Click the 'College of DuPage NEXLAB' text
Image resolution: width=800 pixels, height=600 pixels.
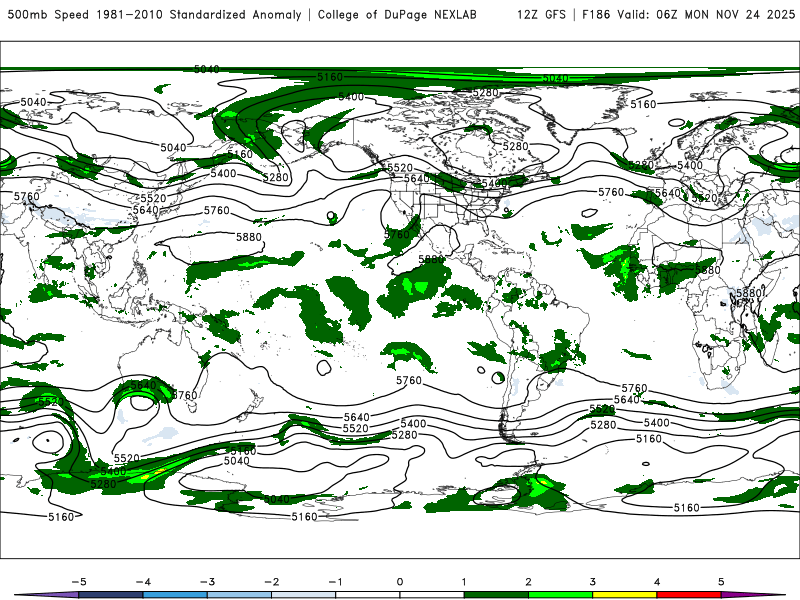397,14
